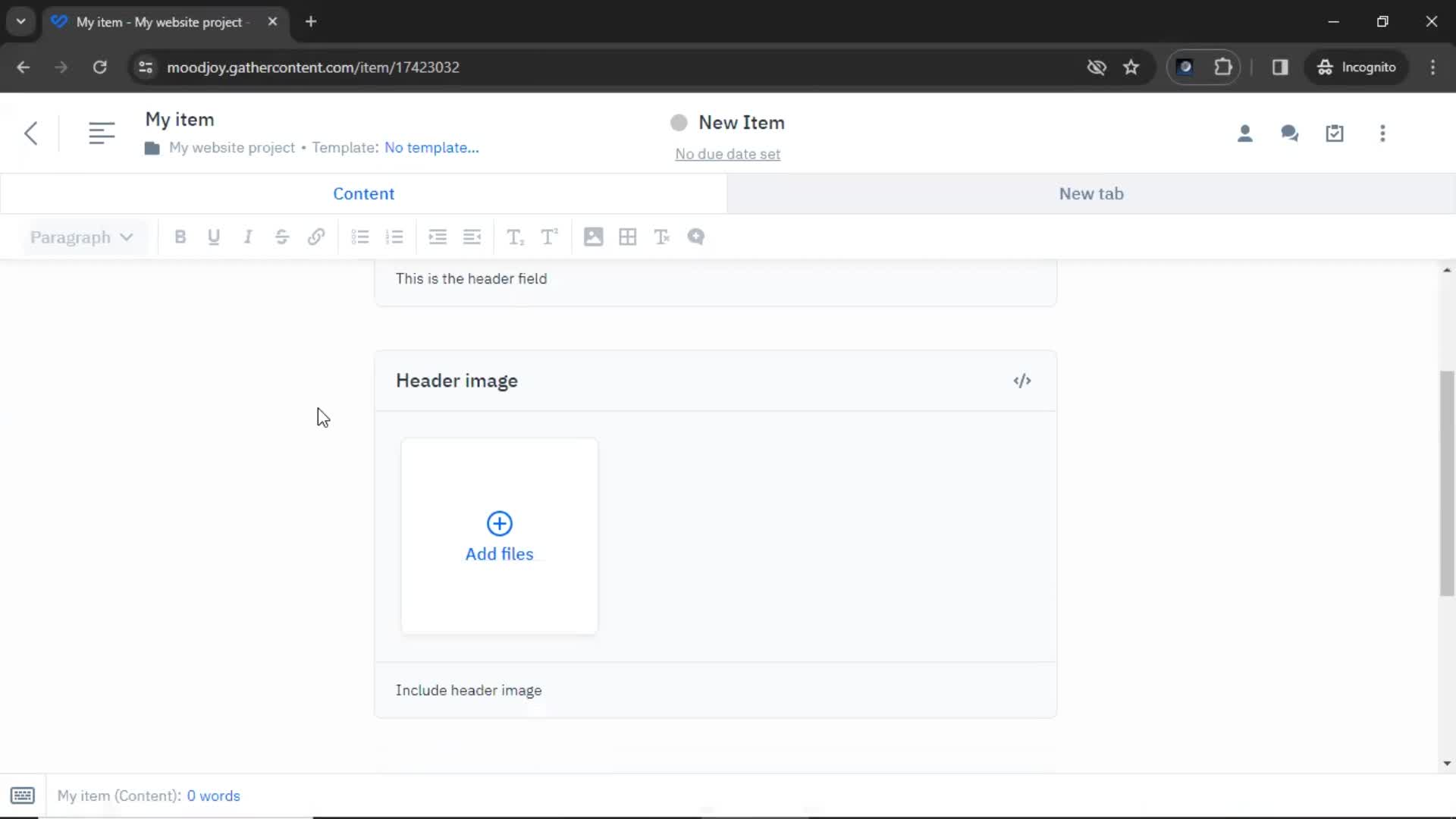This screenshot has height=819, width=1456.
Task: Click the Insert image icon
Action: pyautogui.click(x=593, y=237)
